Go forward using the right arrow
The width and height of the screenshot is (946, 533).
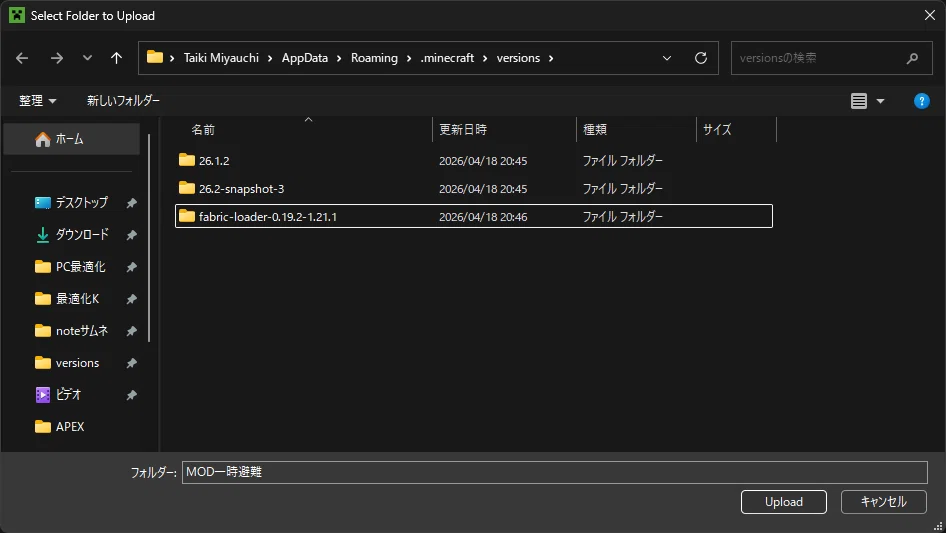pos(57,58)
